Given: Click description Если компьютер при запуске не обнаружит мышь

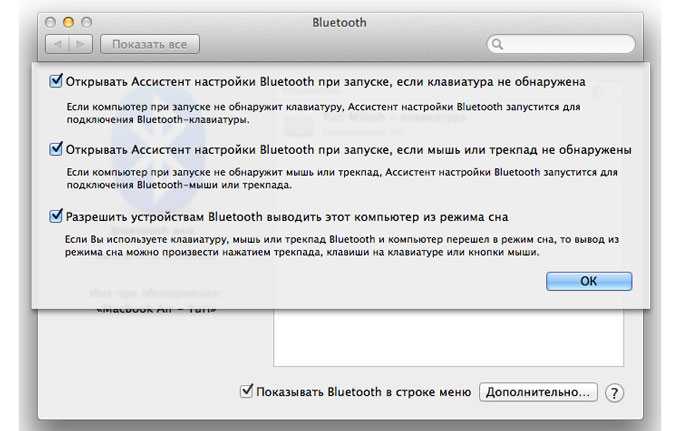Looking at the screenshot, I should 342,178.
